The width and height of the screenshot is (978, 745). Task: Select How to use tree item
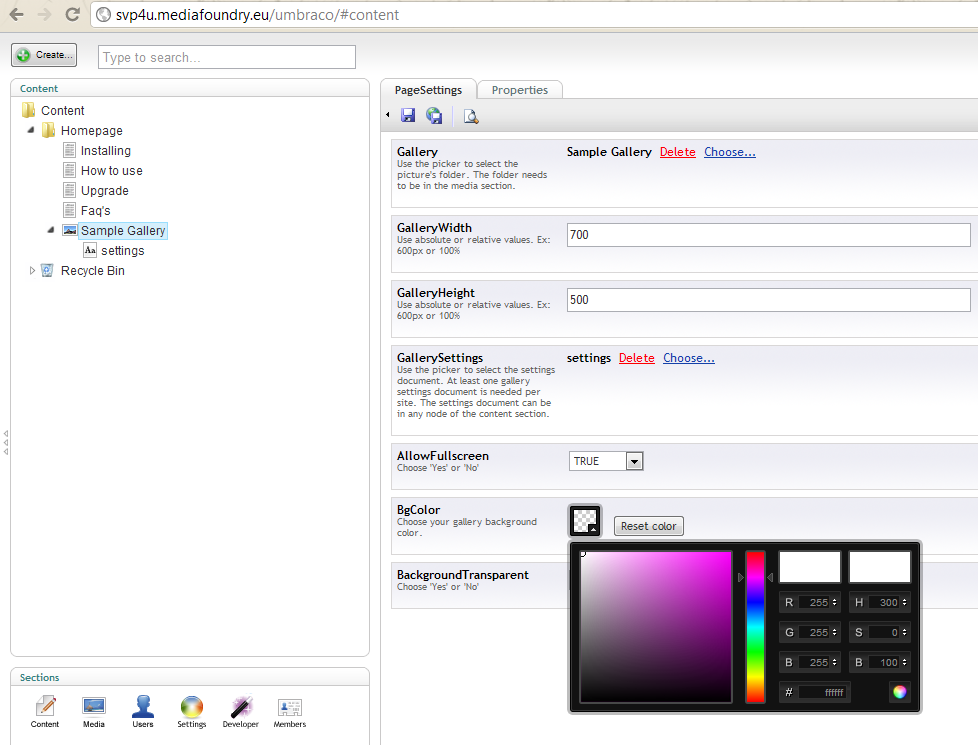112,170
